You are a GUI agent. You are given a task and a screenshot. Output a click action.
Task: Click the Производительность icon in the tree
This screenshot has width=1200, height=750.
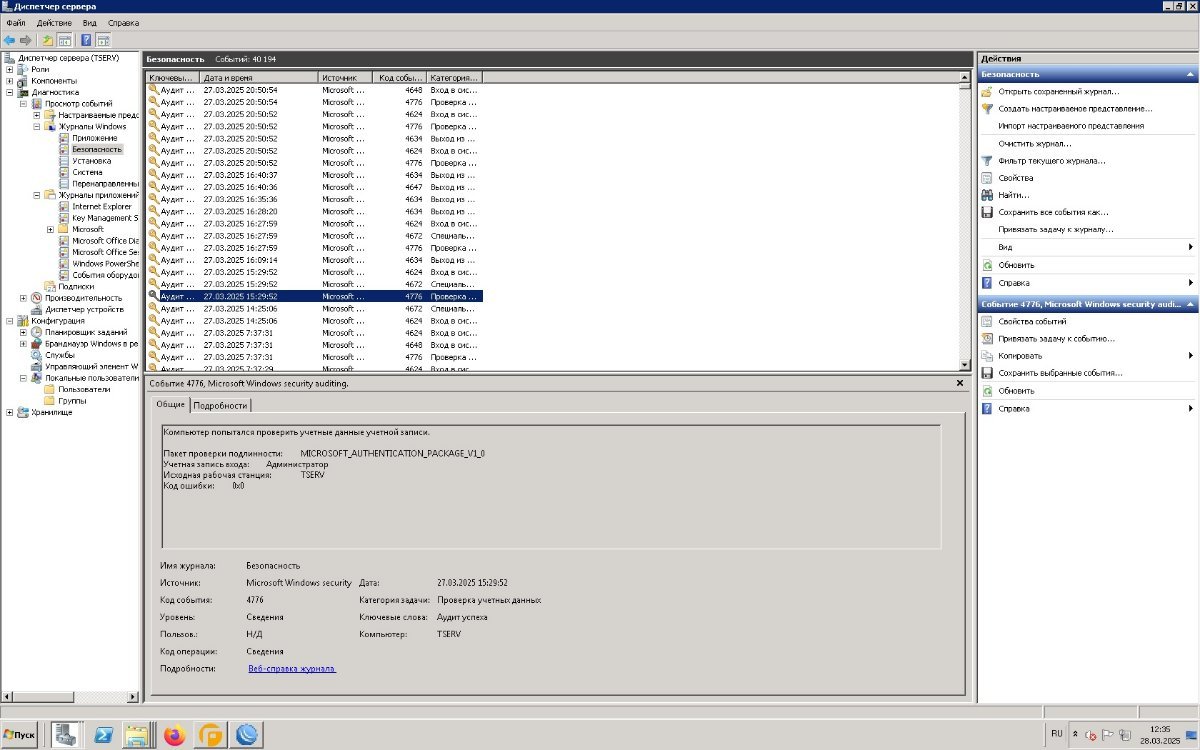(37, 298)
